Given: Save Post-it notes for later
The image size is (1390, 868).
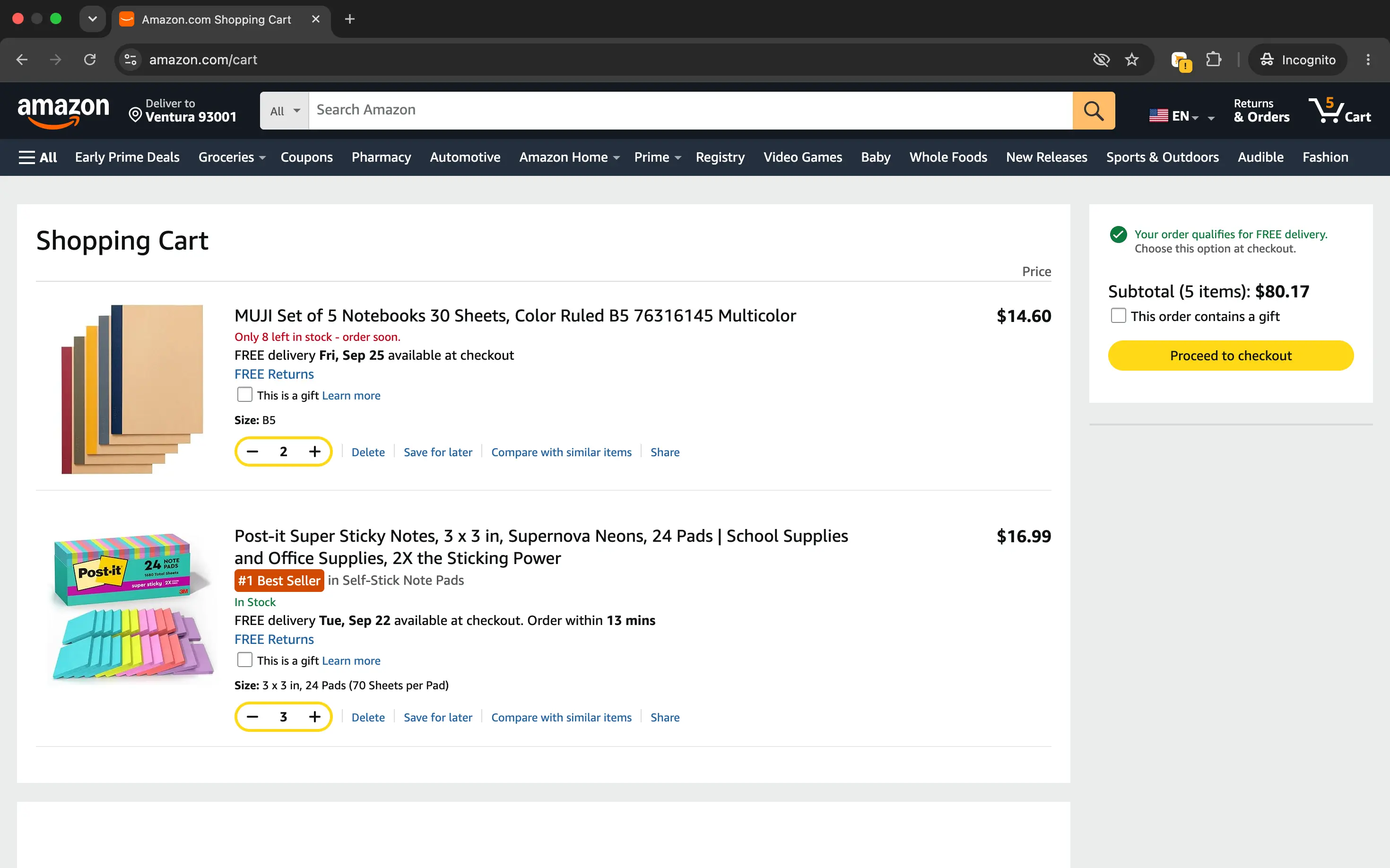Looking at the screenshot, I should pyautogui.click(x=437, y=718).
